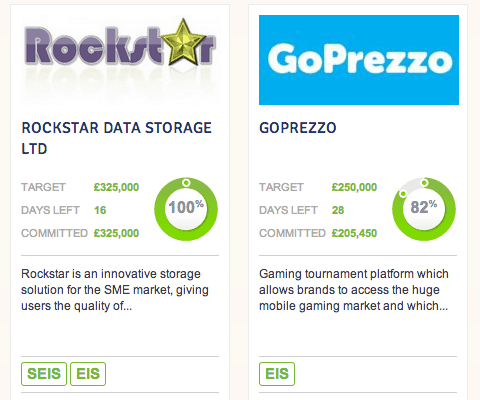Click Rockstar target amount £325,000

click(116, 187)
